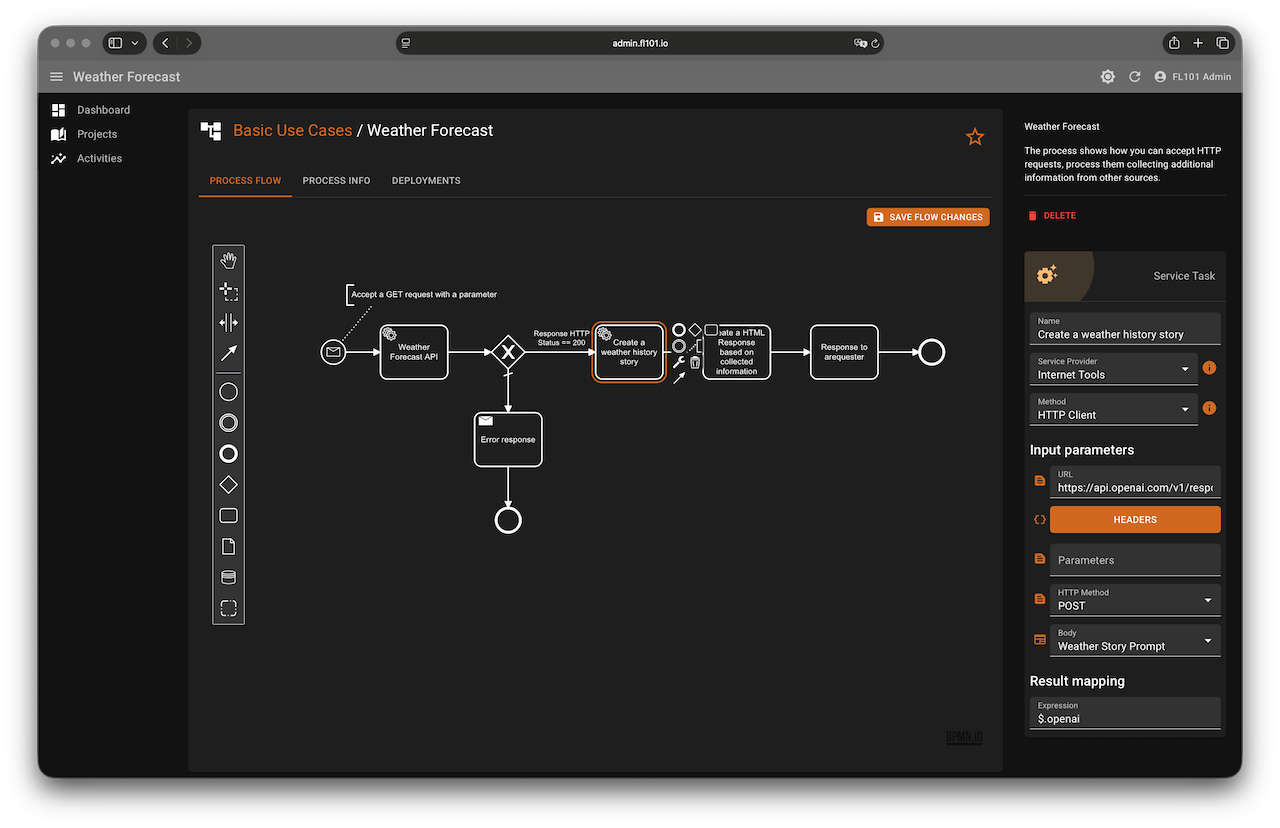The height and width of the screenshot is (828, 1280).
Task: Pick the global connect arrow tool
Action: click(x=228, y=354)
